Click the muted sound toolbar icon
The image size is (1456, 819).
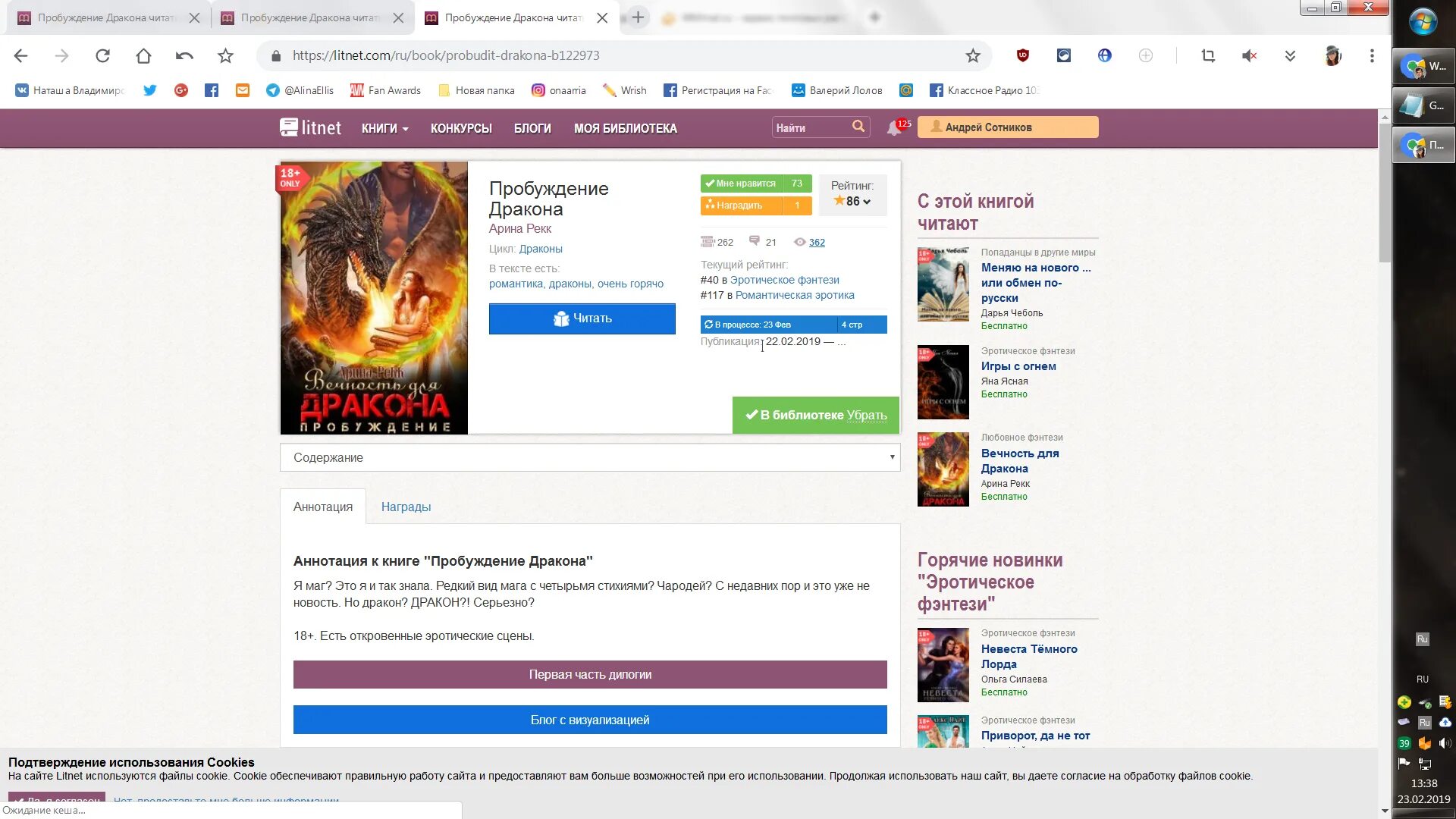1249,55
